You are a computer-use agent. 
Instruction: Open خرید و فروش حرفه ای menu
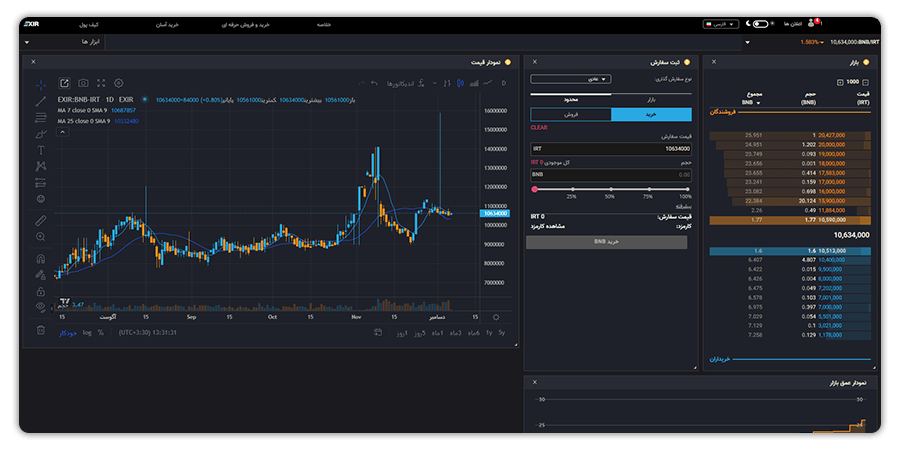point(246,25)
